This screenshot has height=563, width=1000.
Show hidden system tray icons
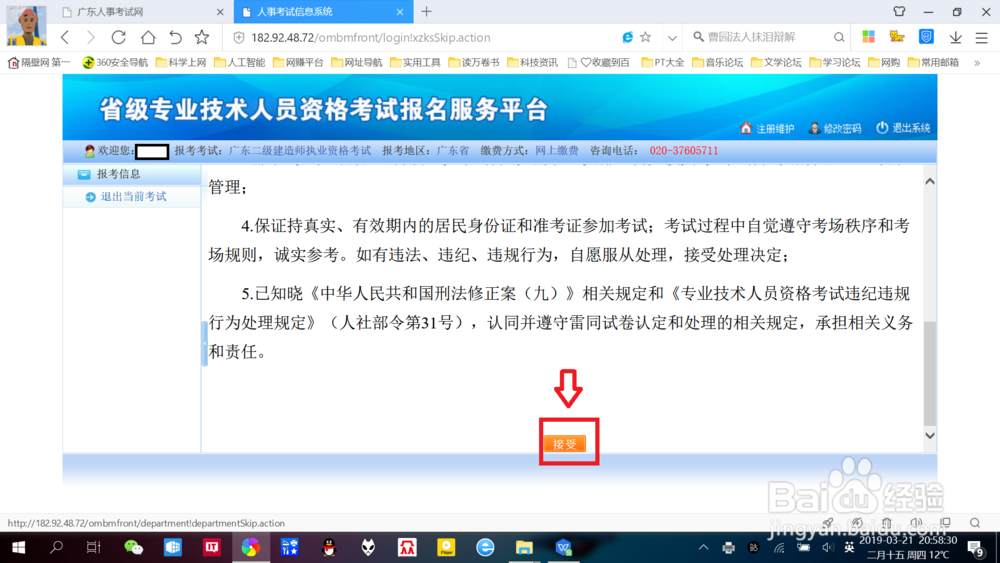(703, 547)
